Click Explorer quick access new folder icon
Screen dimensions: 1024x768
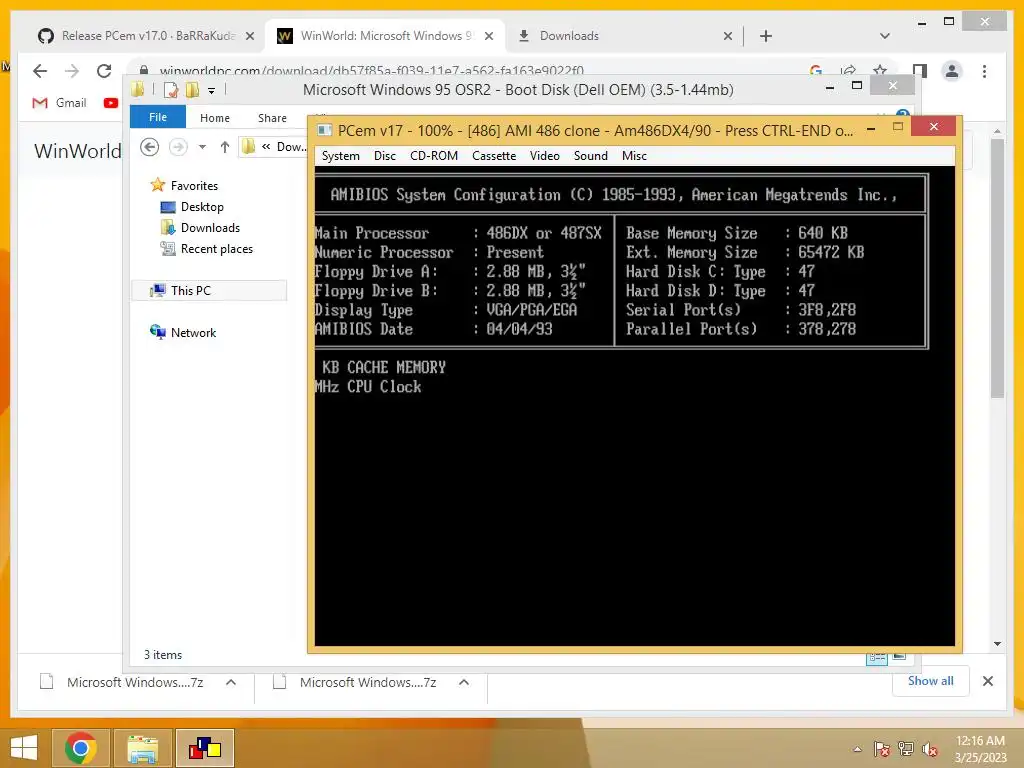(x=192, y=89)
